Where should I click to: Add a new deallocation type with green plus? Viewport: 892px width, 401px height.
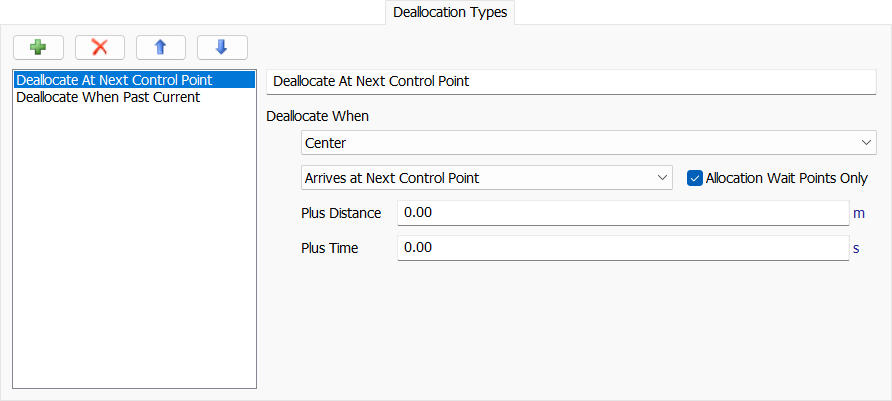tap(39, 47)
